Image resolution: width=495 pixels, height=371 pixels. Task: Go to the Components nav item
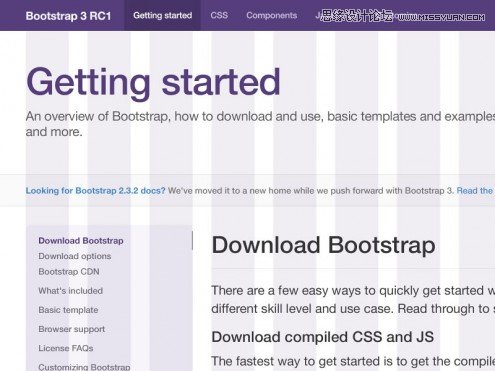[272, 15]
